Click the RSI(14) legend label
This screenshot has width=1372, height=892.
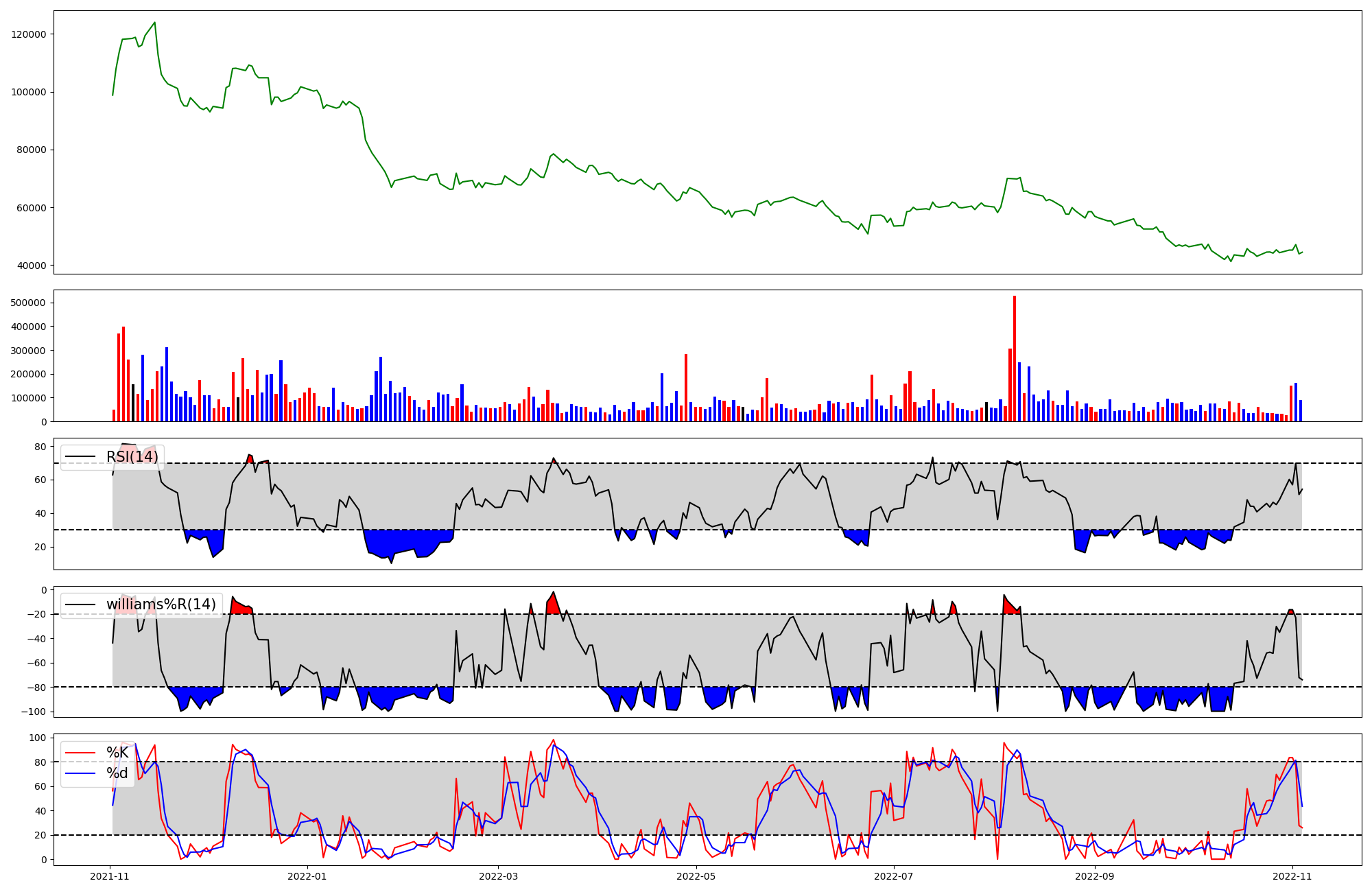132,457
